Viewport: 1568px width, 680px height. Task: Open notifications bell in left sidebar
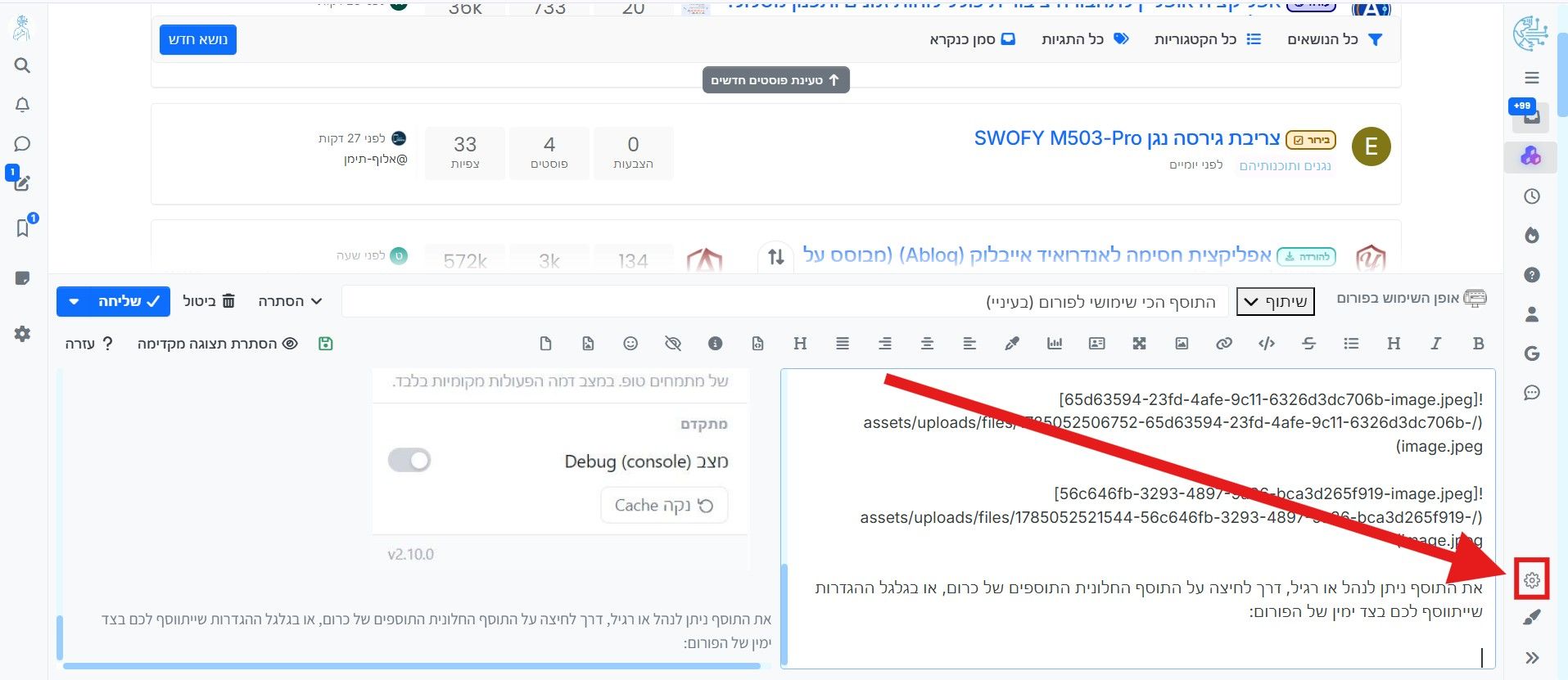click(22, 105)
